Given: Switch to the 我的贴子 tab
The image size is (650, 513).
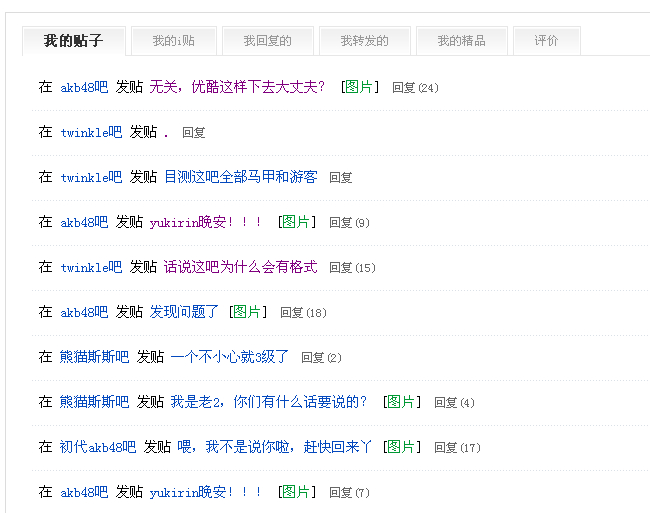Looking at the screenshot, I should pos(74,41).
